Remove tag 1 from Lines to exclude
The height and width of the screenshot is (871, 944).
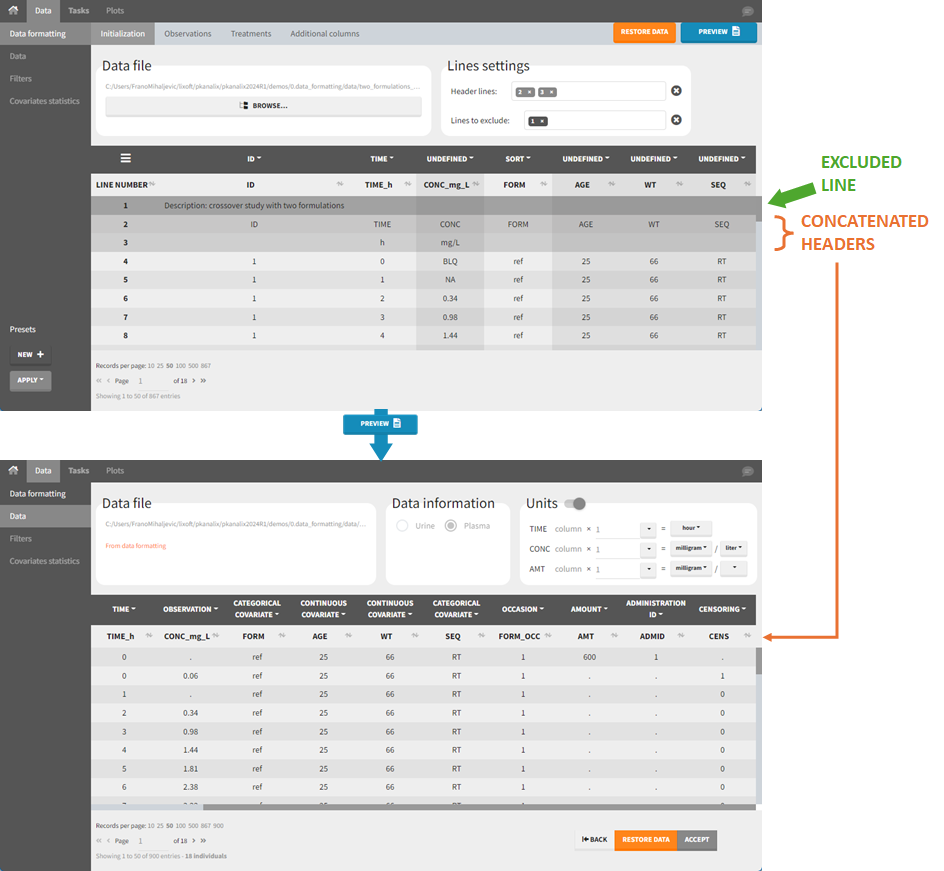[x=542, y=121]
